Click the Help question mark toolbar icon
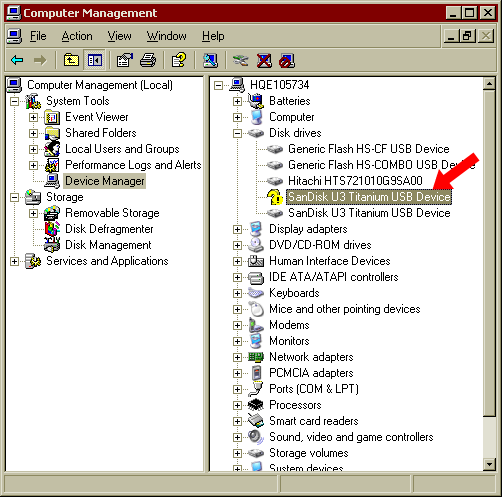502x497 pixels. 179,60
